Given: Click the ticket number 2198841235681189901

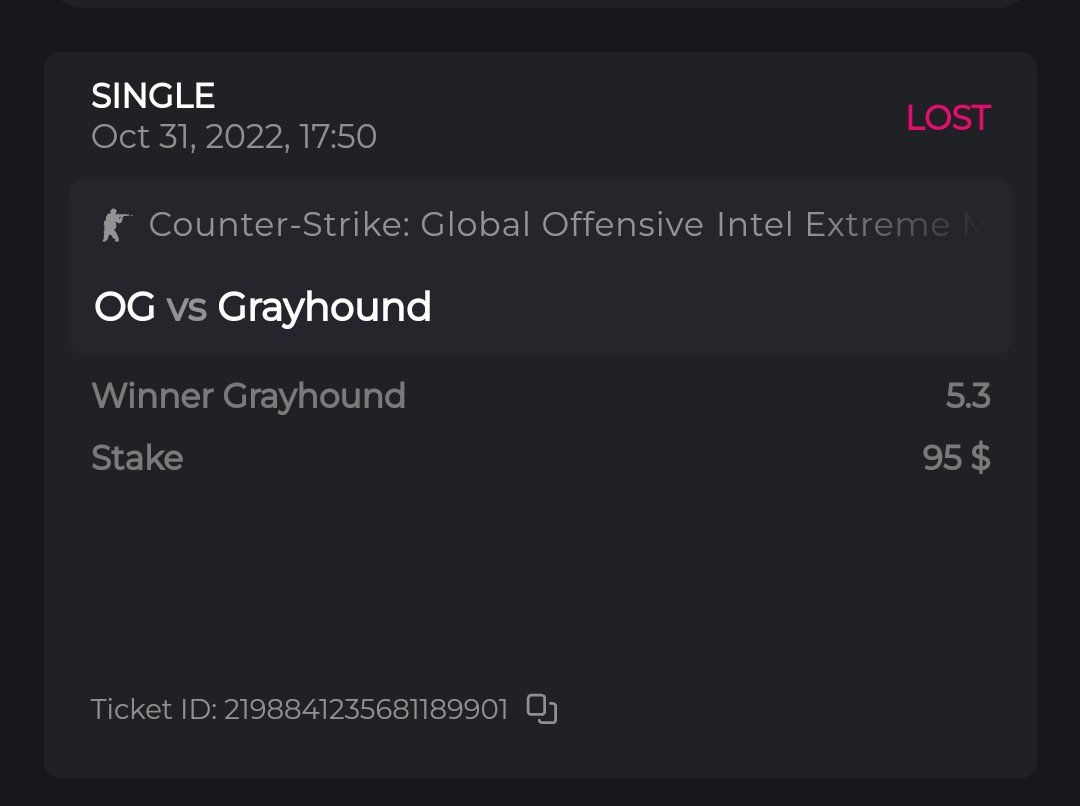Looking at the screenshot, I should pos(366,710).
